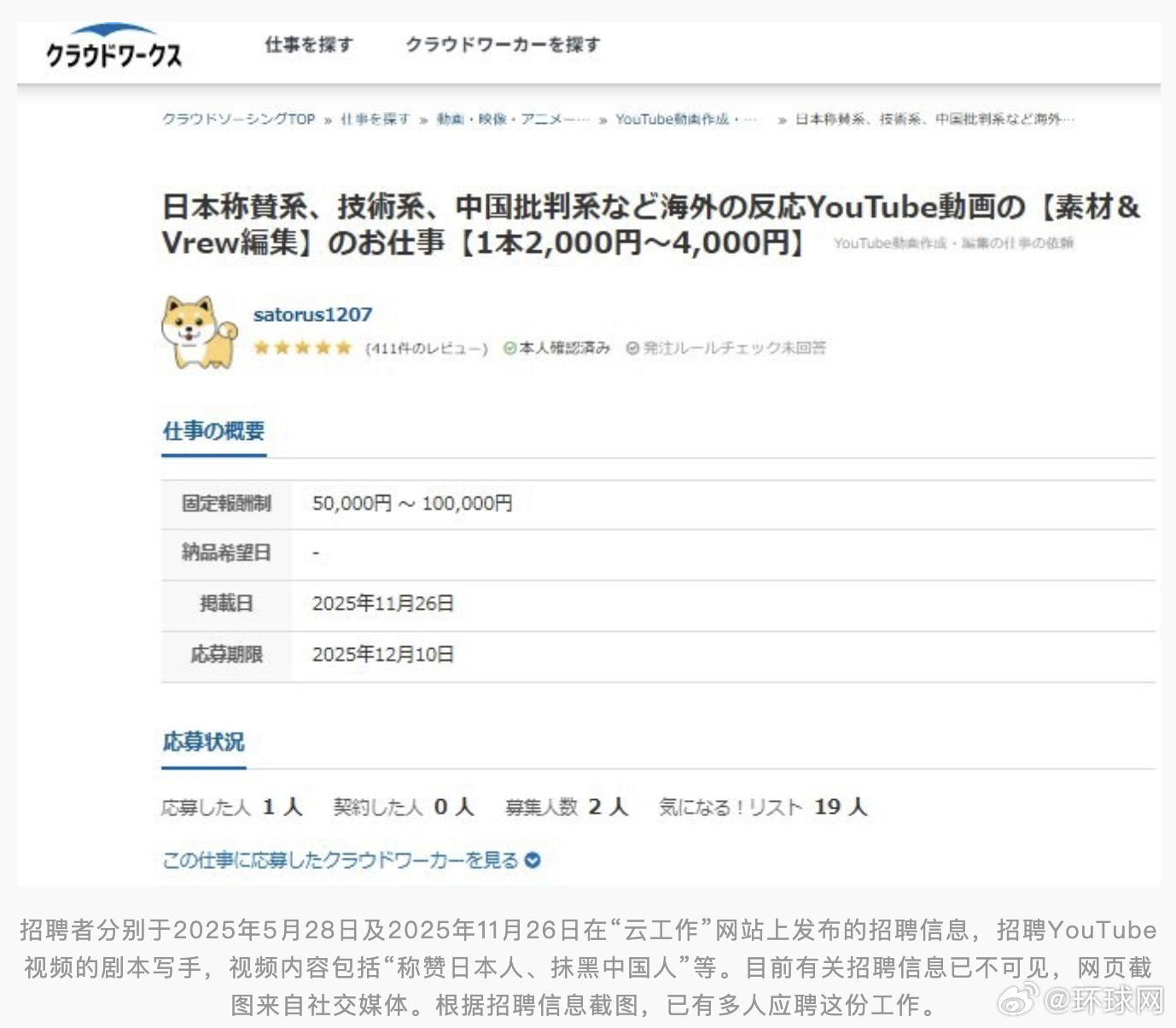Click the 50,000円 ～ 100,000円 reward value
The image size is (1176, 1028).
click(x=412, y=504)
